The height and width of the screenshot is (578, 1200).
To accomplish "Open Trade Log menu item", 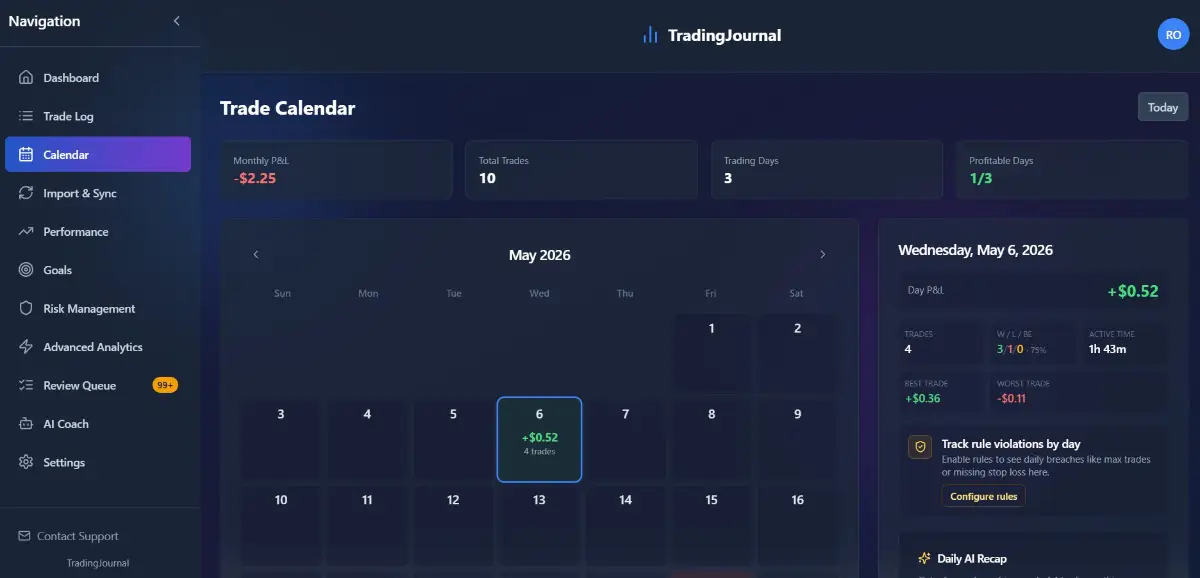I will pyautogui.click(x=98, y=116).
